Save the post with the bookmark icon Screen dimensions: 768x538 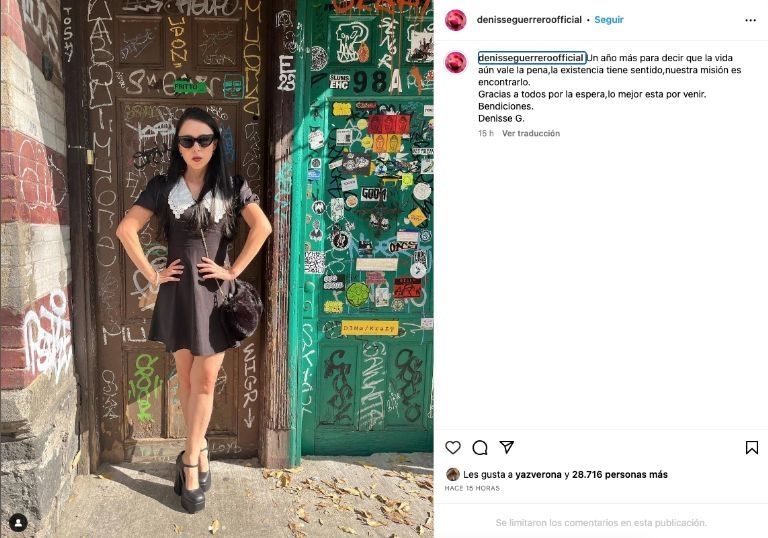(752, 447)
